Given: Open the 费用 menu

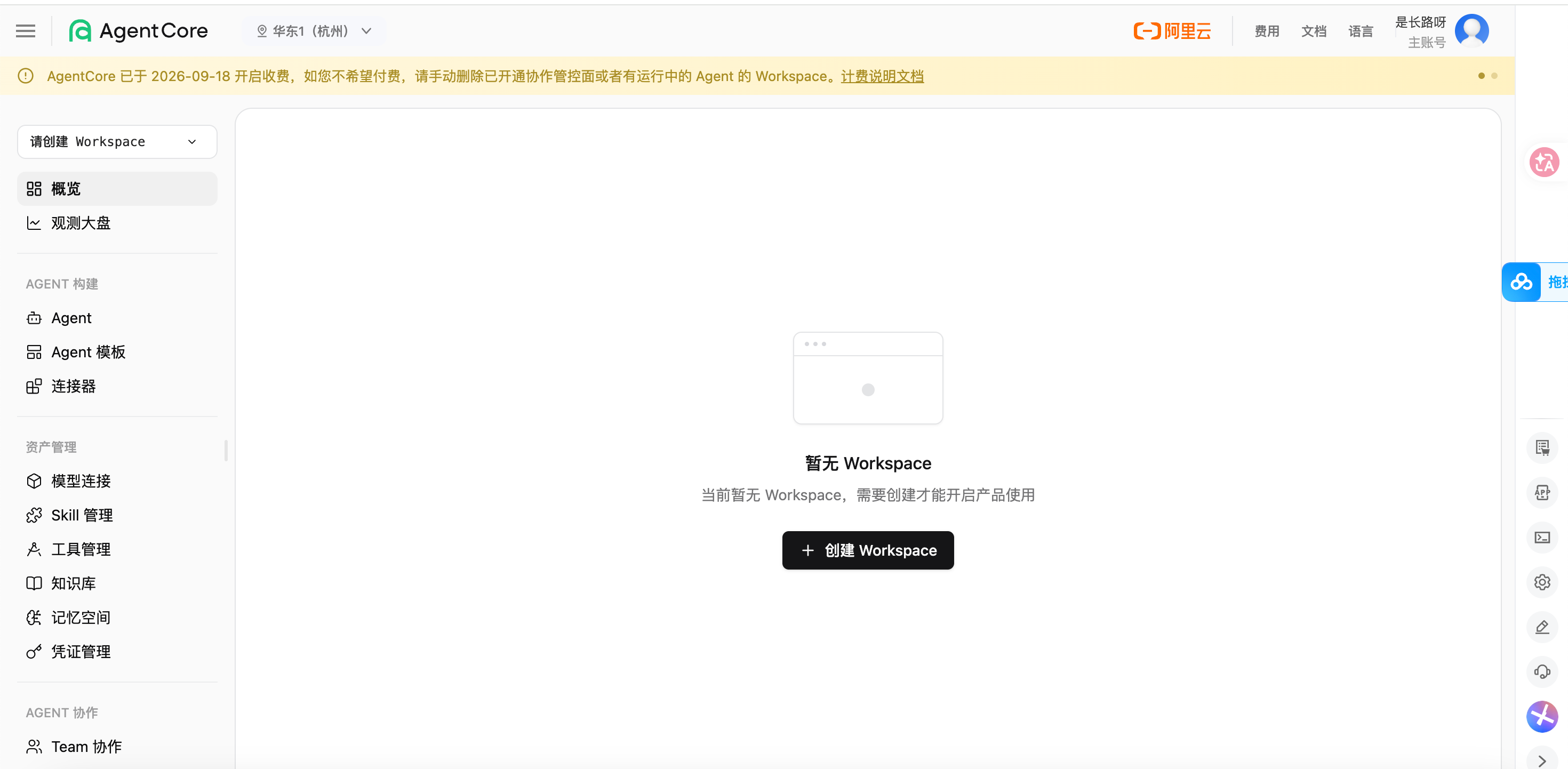Looking at the screenshot, I should tap(1267, 31).
